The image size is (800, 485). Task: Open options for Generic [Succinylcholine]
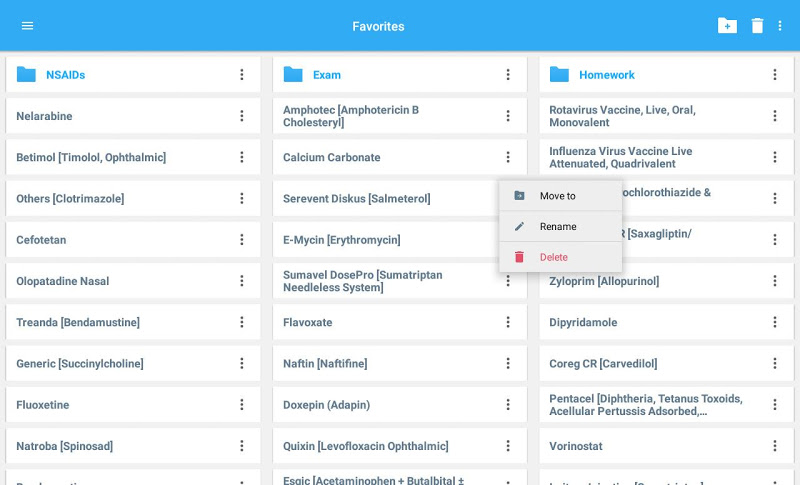(x=242, y=364)
